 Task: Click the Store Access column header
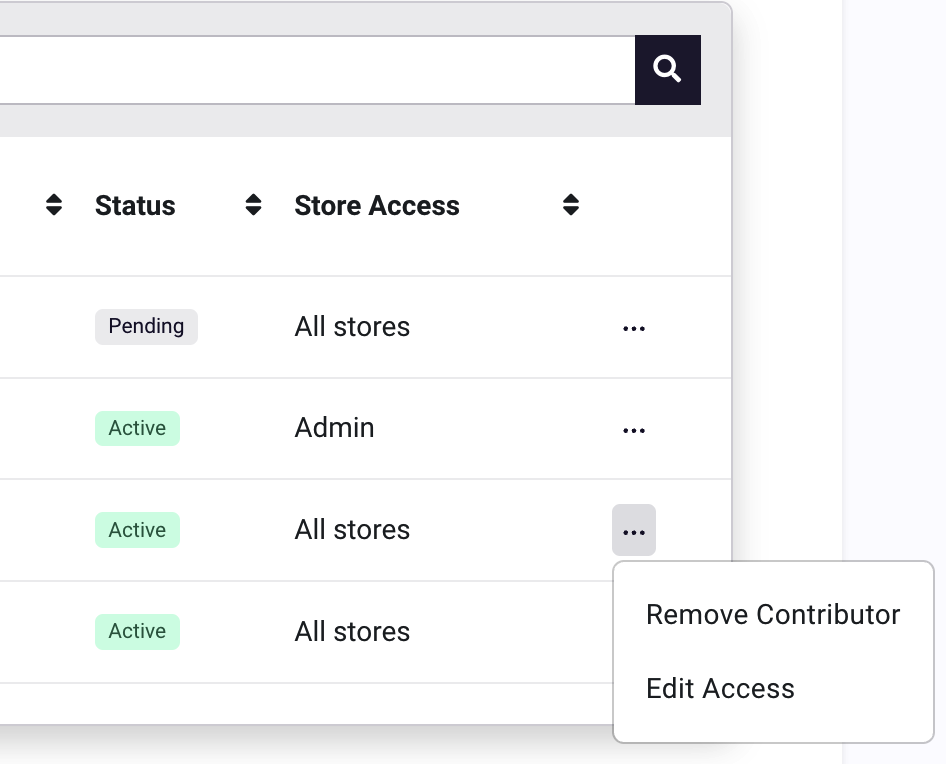[376, 206]
